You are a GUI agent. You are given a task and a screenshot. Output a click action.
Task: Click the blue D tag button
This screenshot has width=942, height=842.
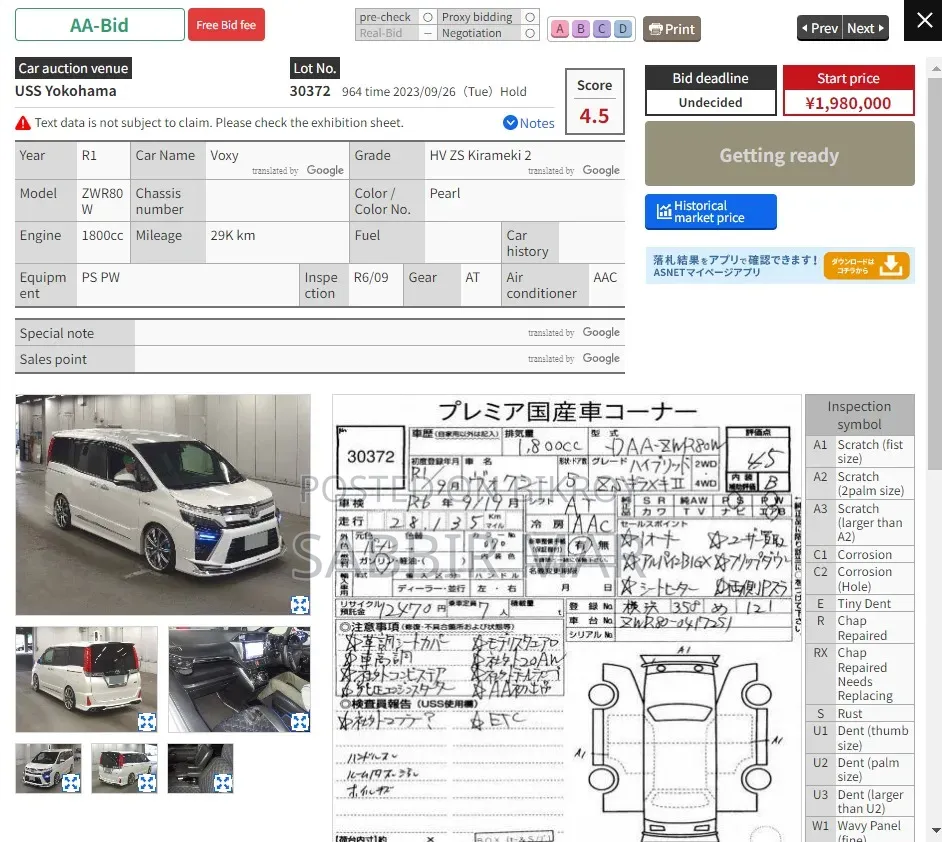pyautogui.click(x=623, y=29)
